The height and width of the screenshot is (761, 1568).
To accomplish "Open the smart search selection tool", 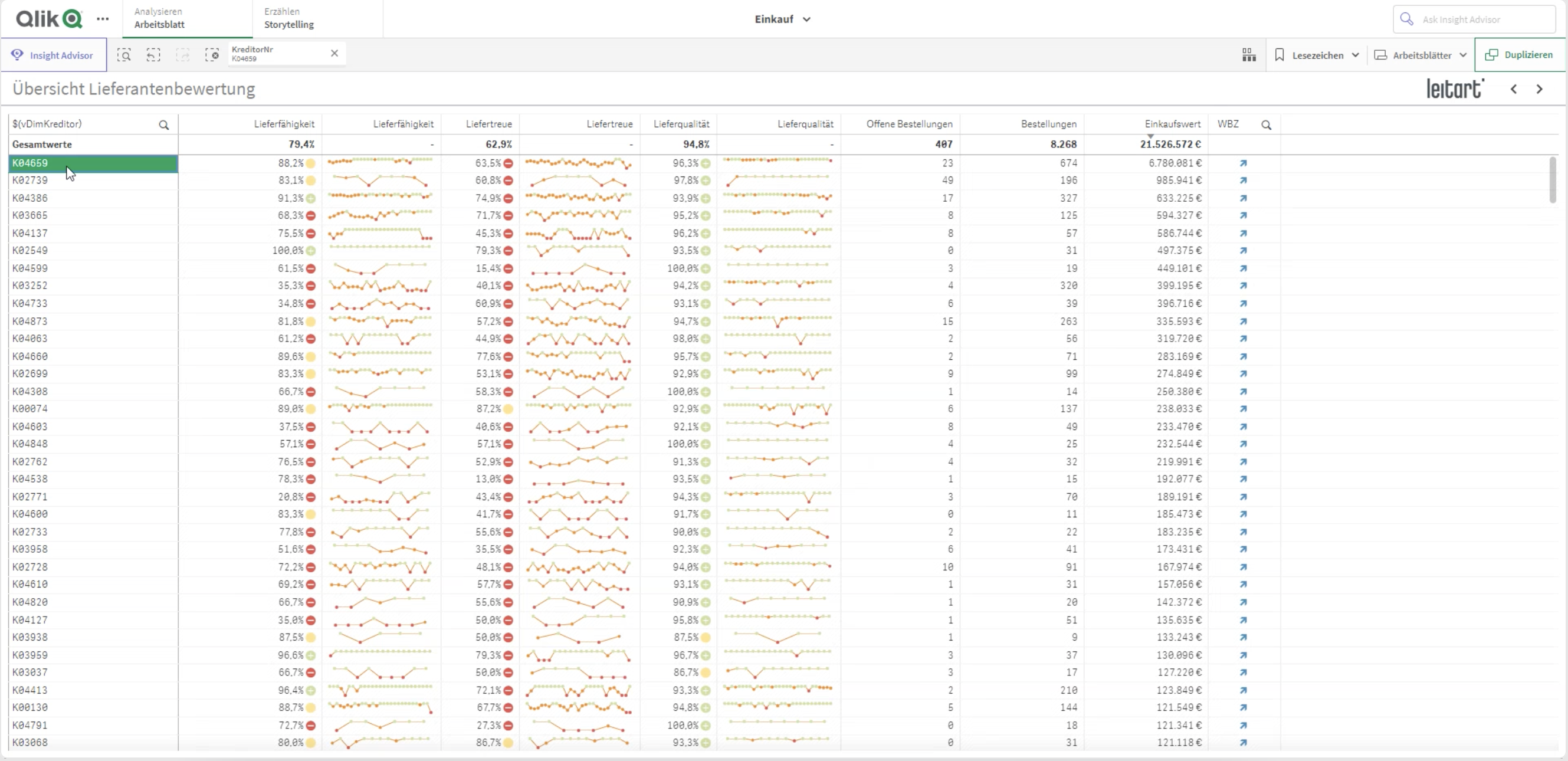I will [124, 55].
